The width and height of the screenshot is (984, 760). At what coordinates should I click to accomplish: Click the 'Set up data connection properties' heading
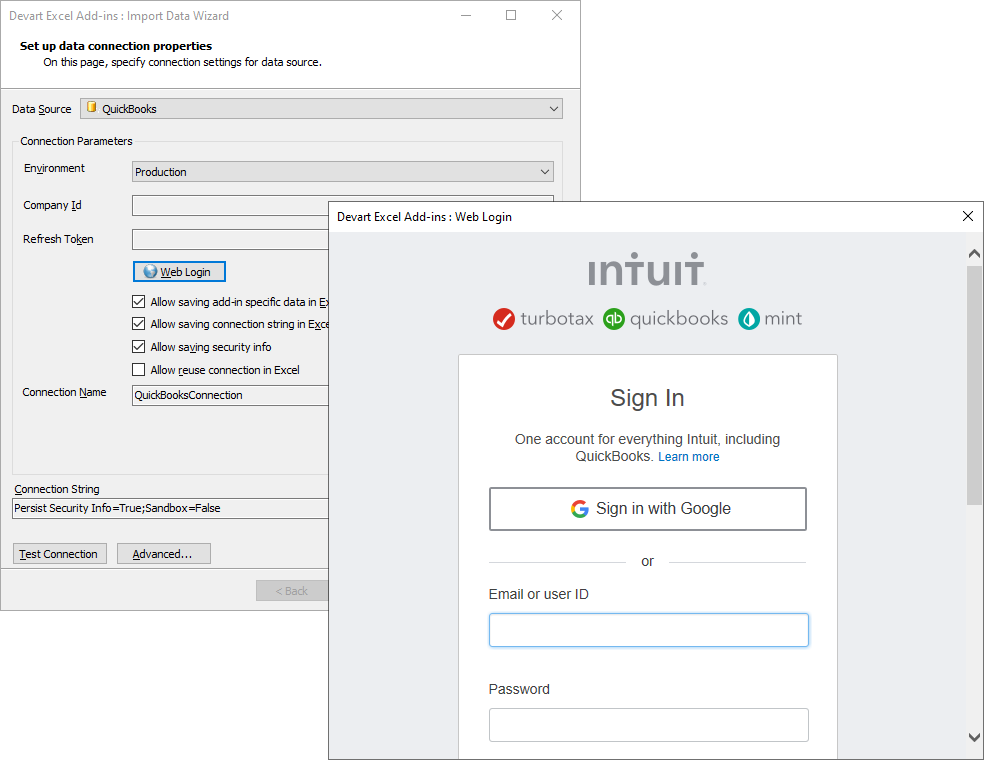point(115,46)
